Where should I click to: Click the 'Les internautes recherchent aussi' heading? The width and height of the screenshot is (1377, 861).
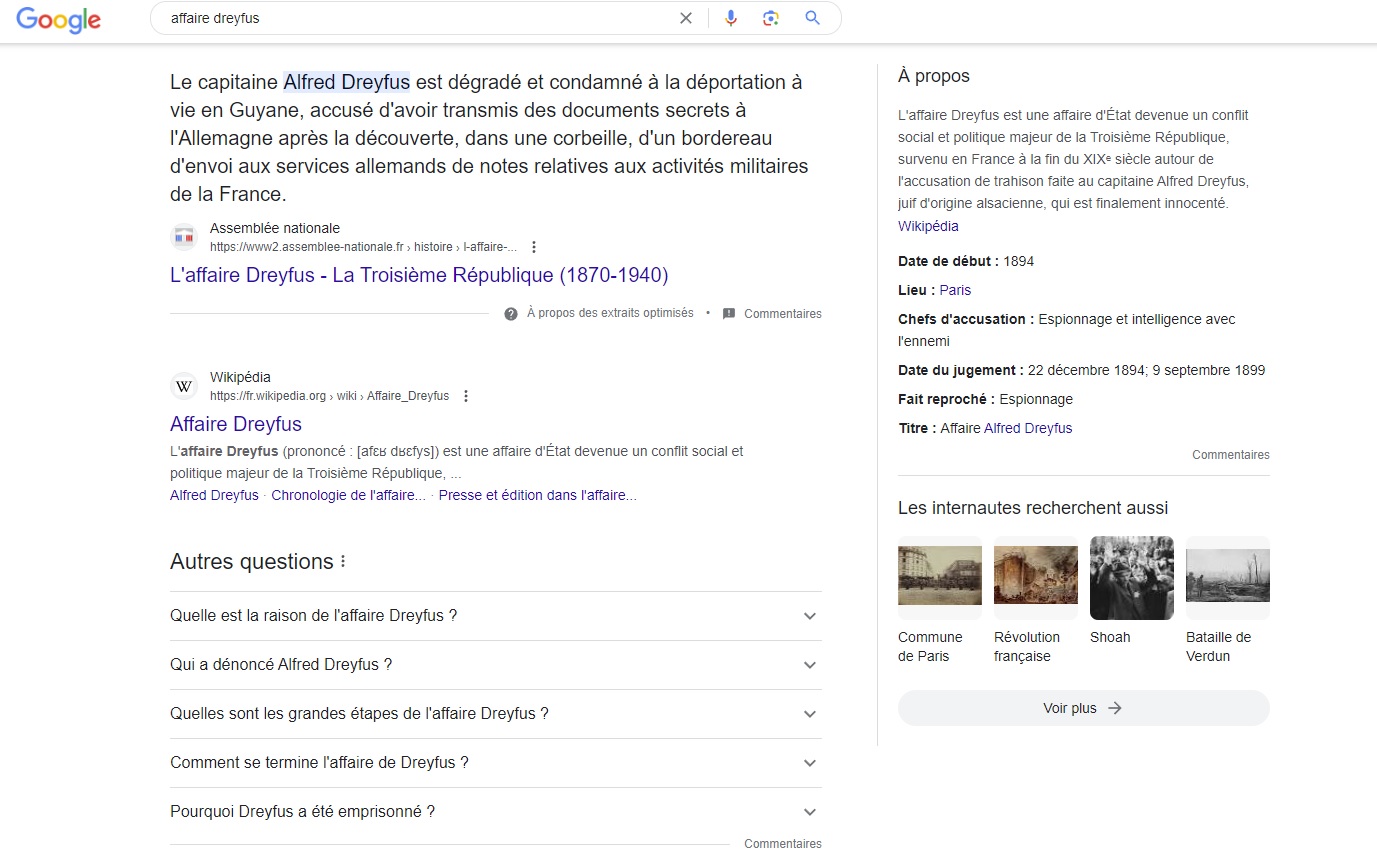[1033, 508]
